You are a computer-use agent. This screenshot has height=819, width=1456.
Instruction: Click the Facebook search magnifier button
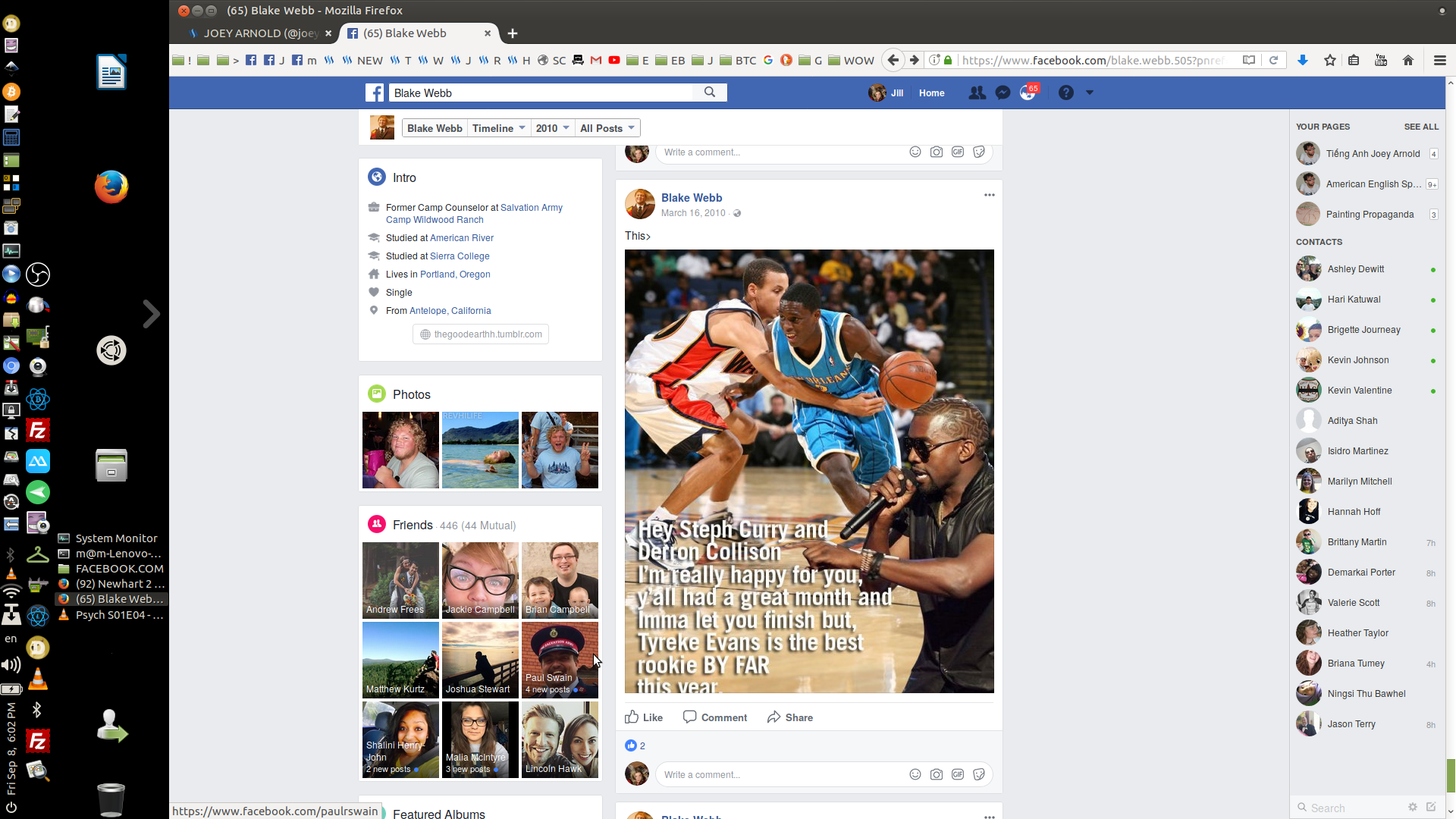point(710,93)
